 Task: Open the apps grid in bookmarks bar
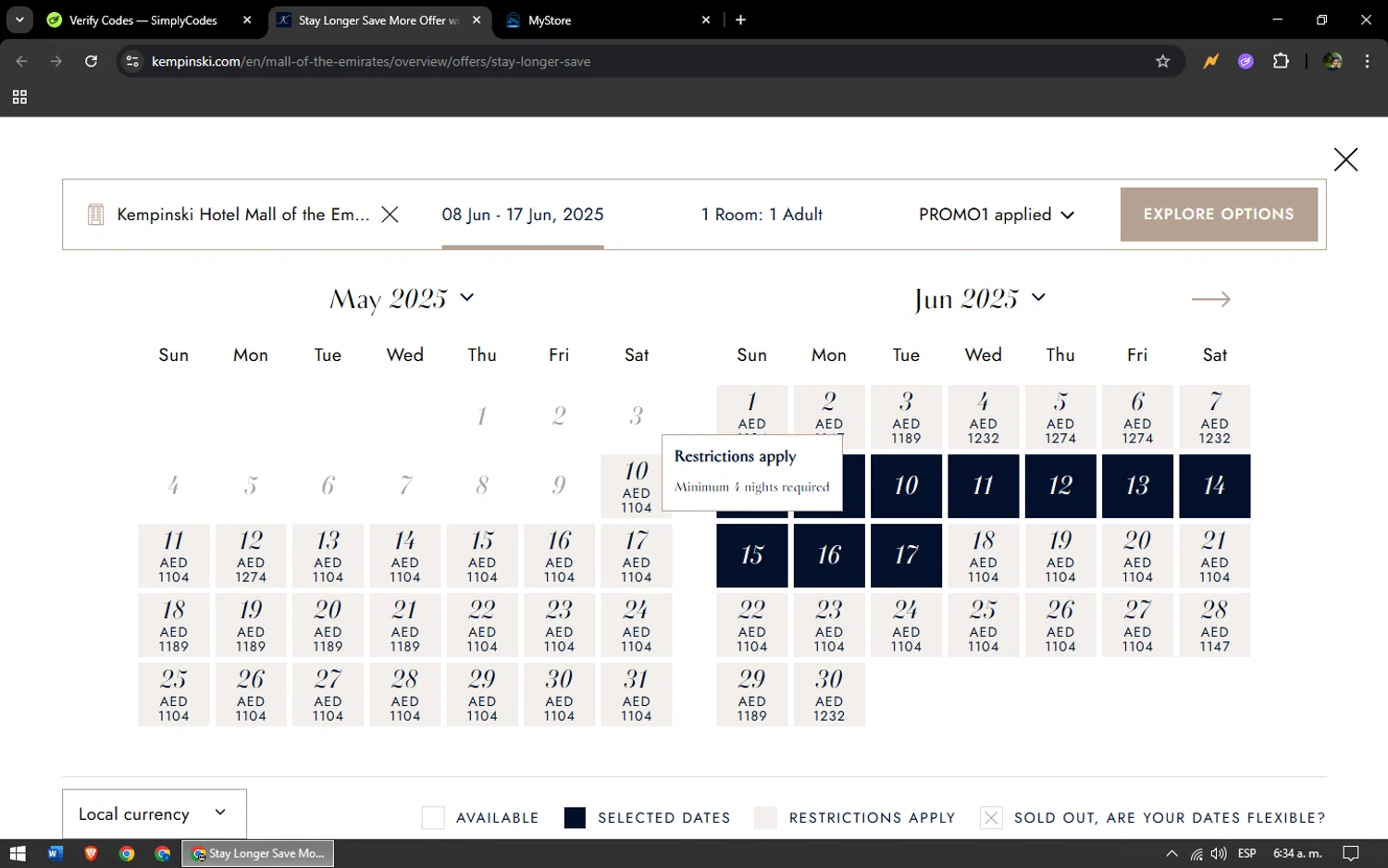[19, 97]
